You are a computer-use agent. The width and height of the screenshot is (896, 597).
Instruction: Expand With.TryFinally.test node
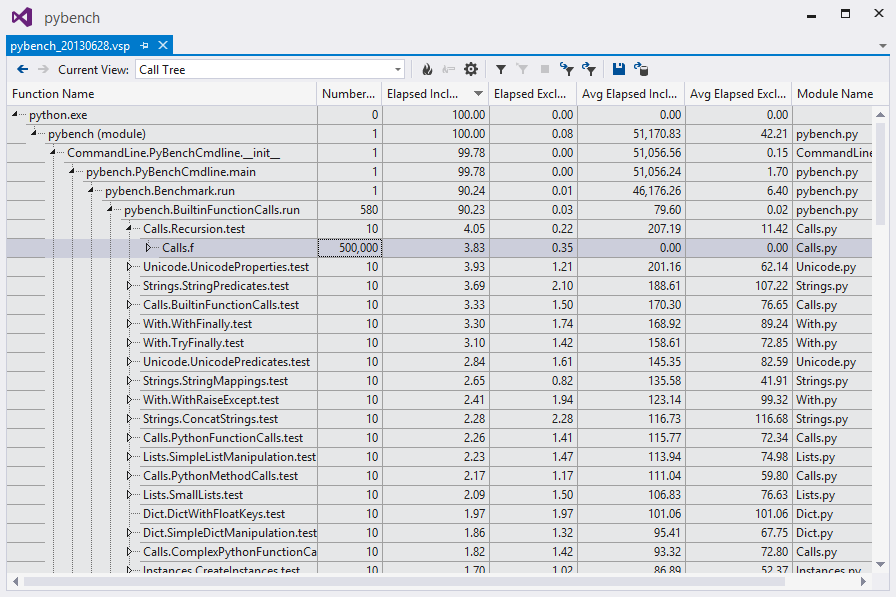(129, 343)
